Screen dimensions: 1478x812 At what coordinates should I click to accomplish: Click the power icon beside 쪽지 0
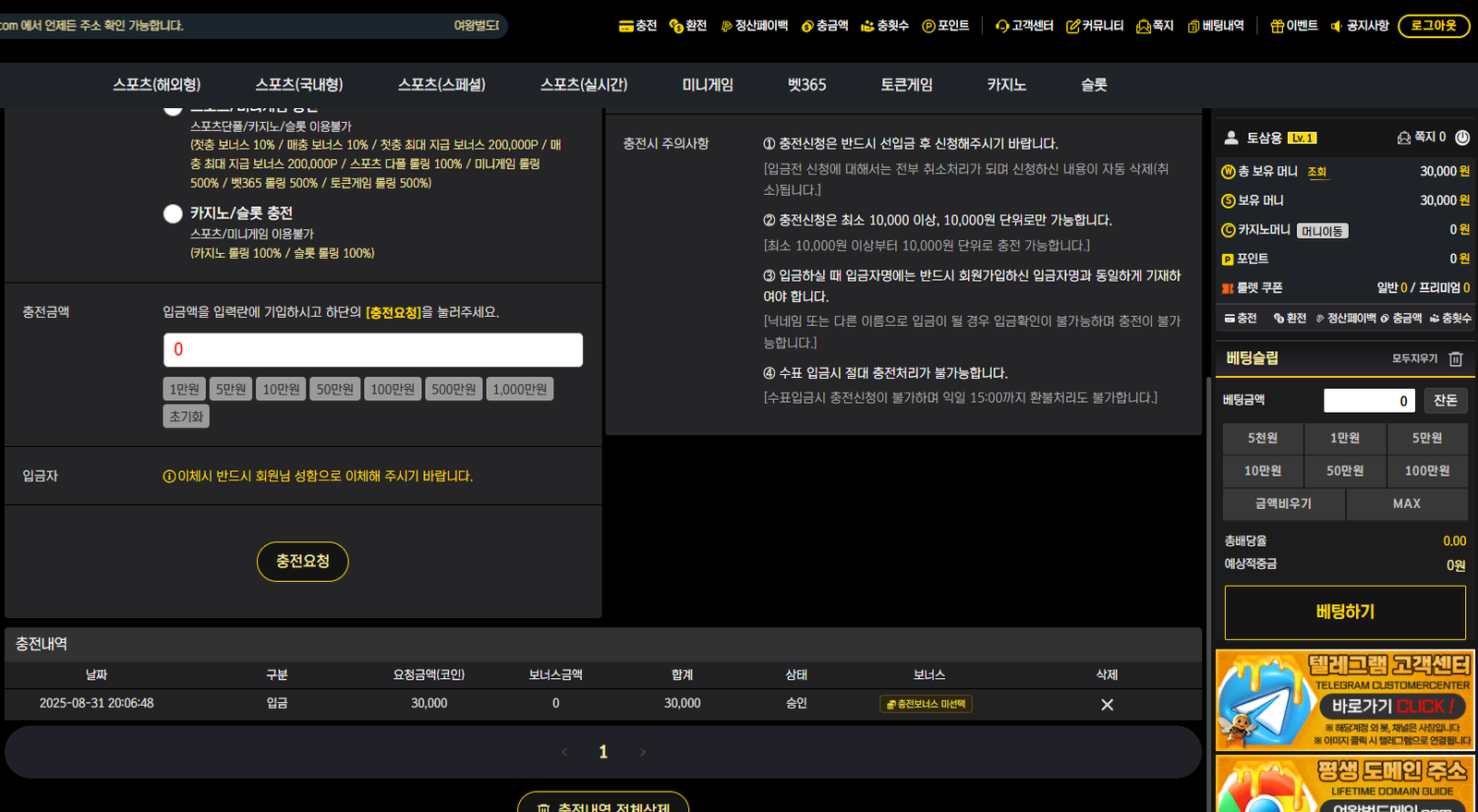click(1462, 138)
